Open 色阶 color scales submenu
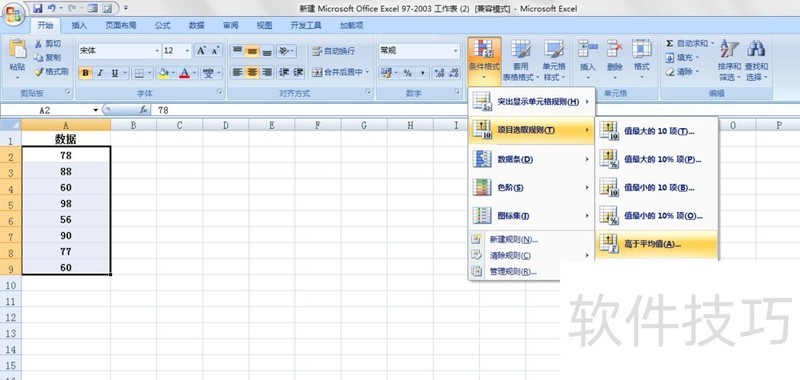The width and height of the screenshot is (800, 380). pos(532,188)
